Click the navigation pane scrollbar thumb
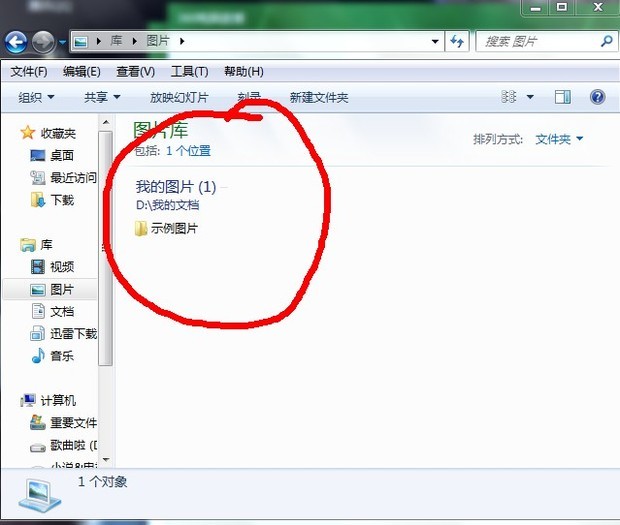 tap(106, 249)
